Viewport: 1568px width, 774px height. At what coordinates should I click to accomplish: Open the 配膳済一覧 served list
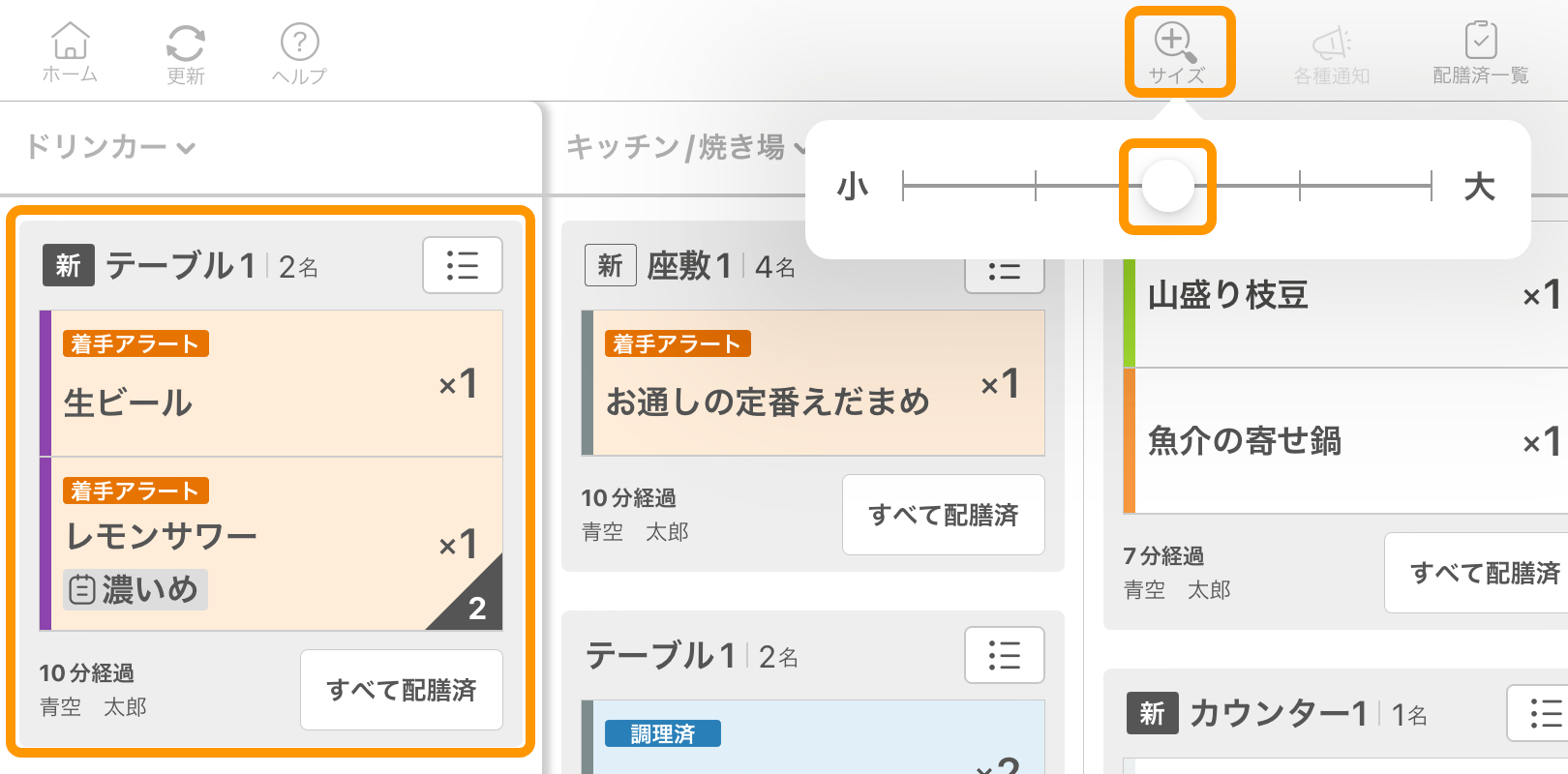(x=1481, y=53)
